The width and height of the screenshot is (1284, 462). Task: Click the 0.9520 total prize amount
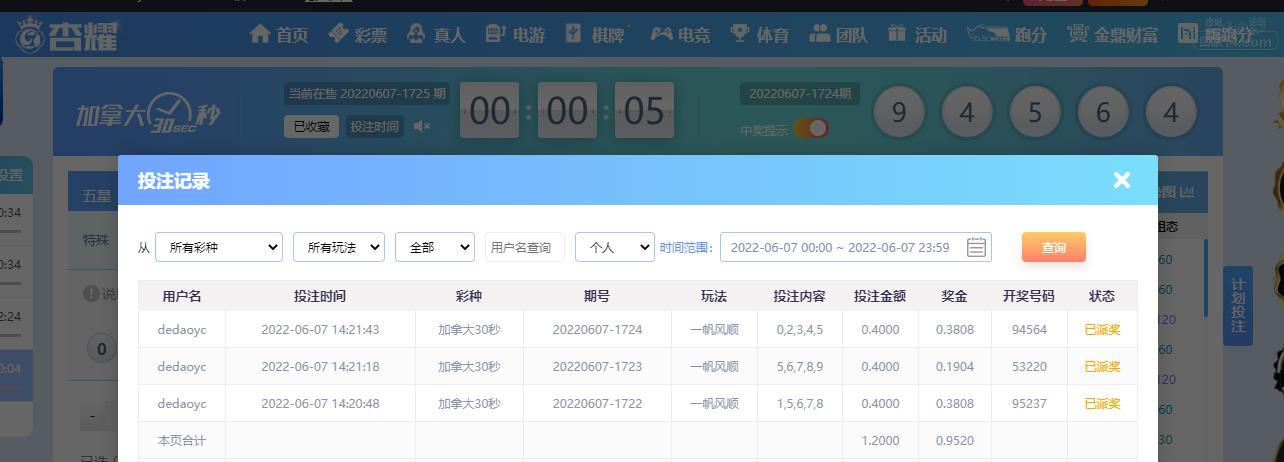pos(955,440)
